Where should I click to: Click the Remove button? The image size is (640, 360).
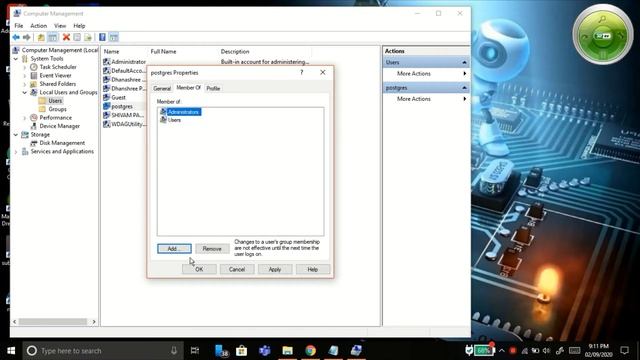click(x=212, y=249)
